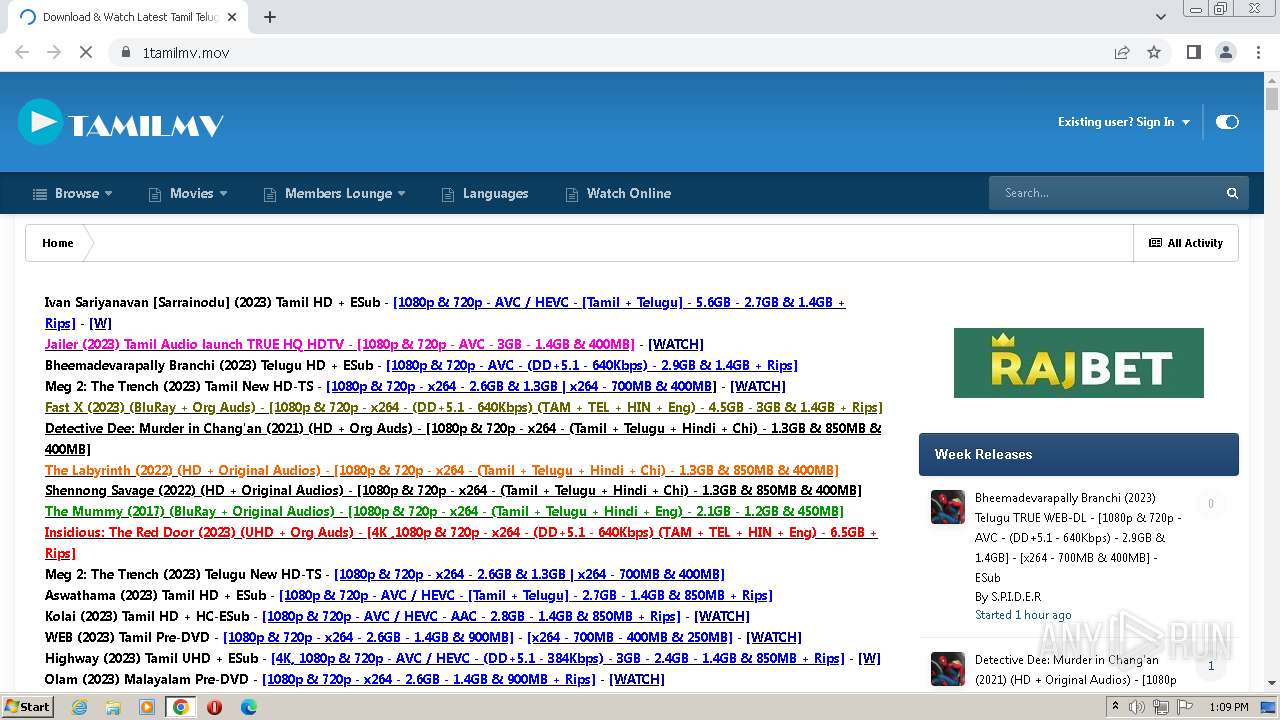This screenshot has width=1280, height=720.
Task: Click the WATCH link for Jailer
Action: 676,344
